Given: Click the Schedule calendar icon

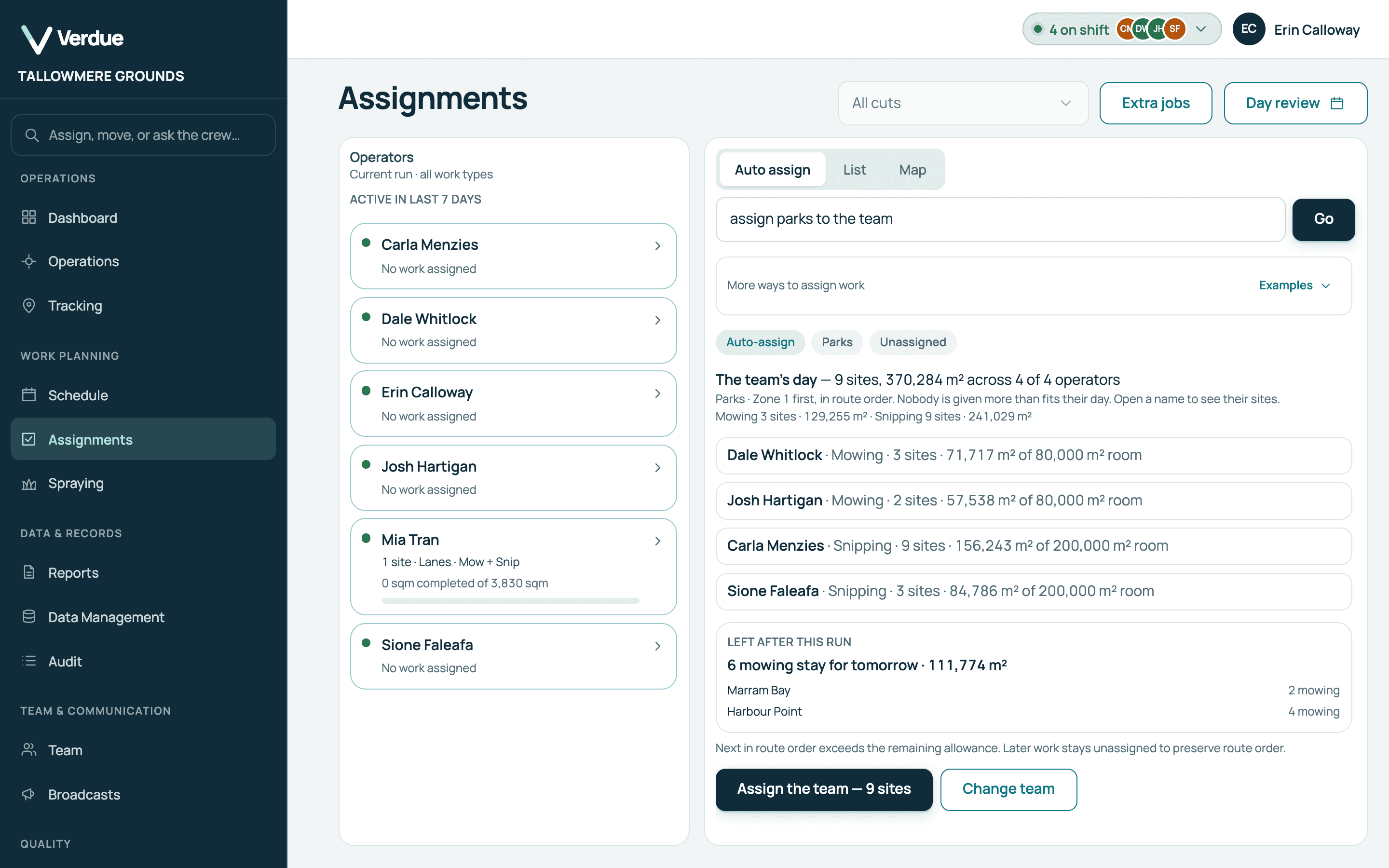Looking at the screenshot, I should tap(29, 395).
